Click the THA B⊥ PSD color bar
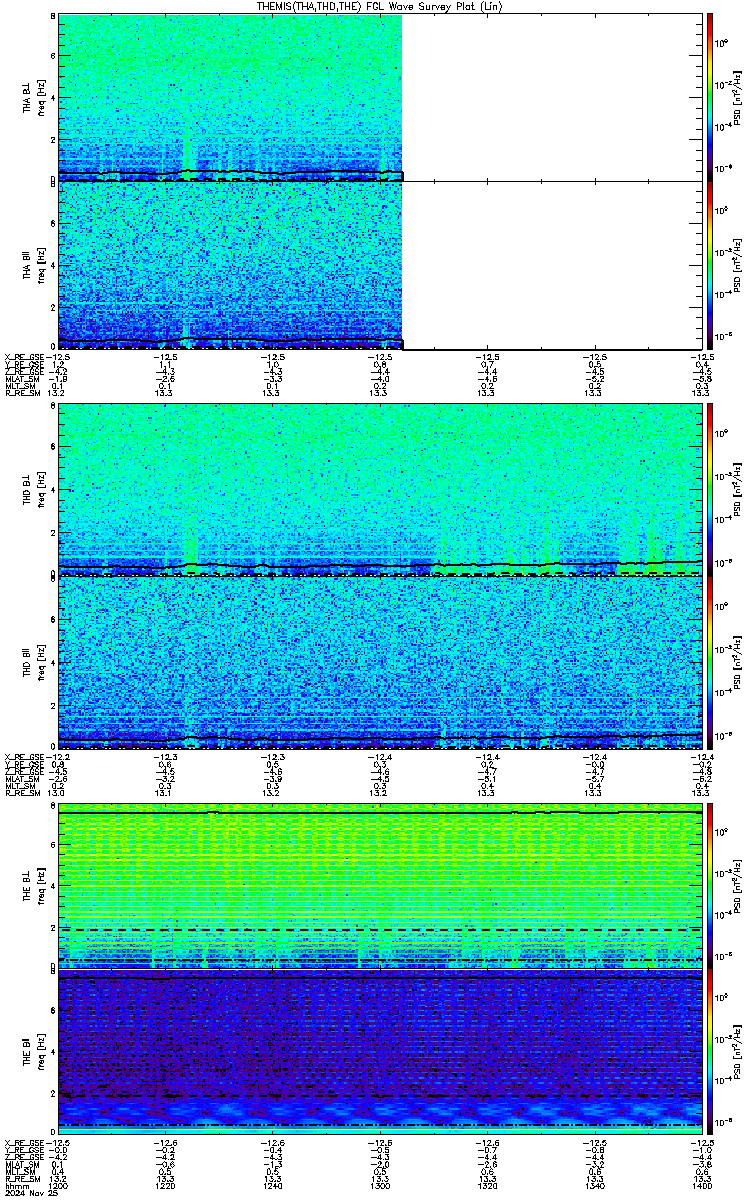This screenshot has width=750, height=1200. coord(710,97)
